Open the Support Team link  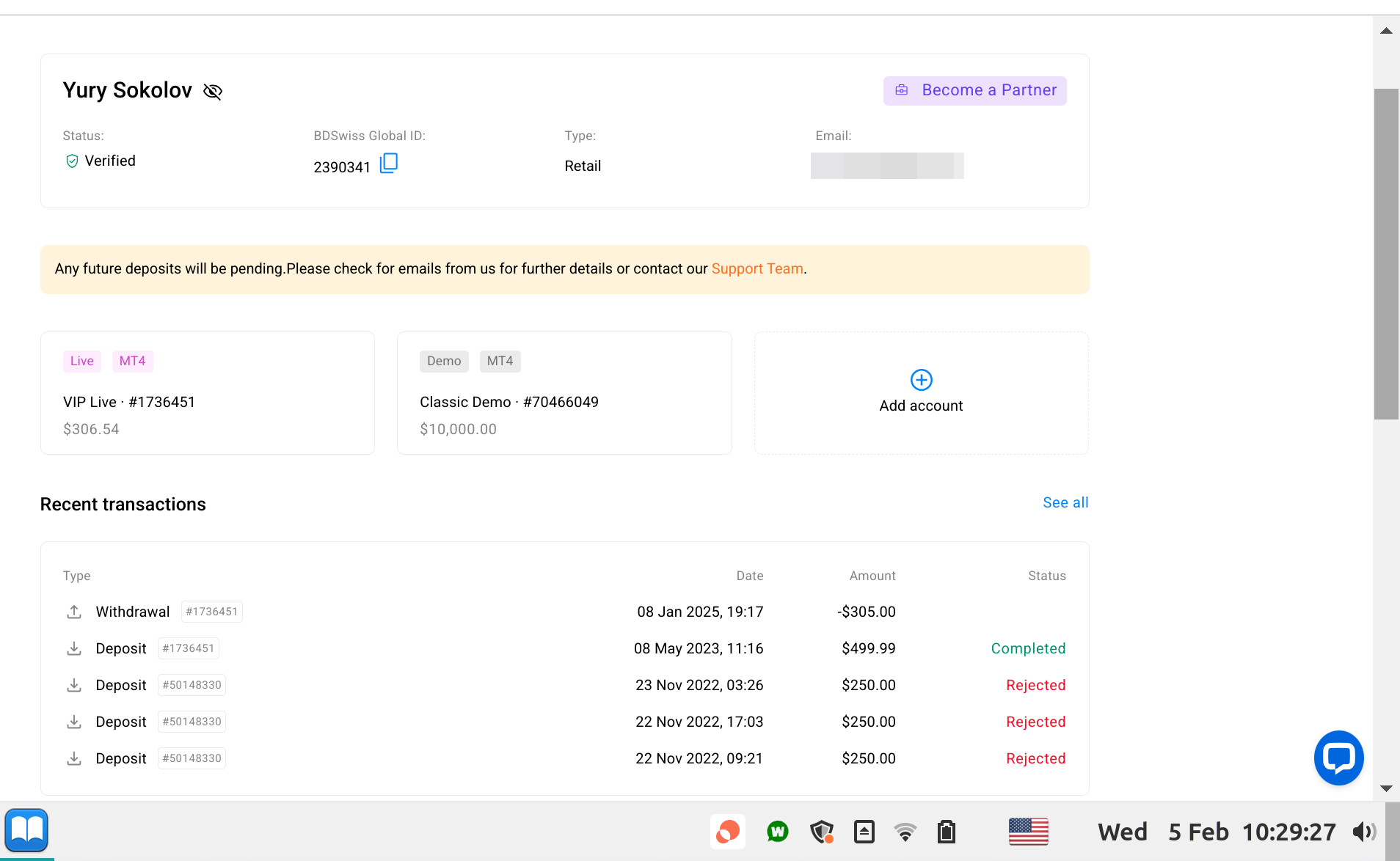(756, 268)
